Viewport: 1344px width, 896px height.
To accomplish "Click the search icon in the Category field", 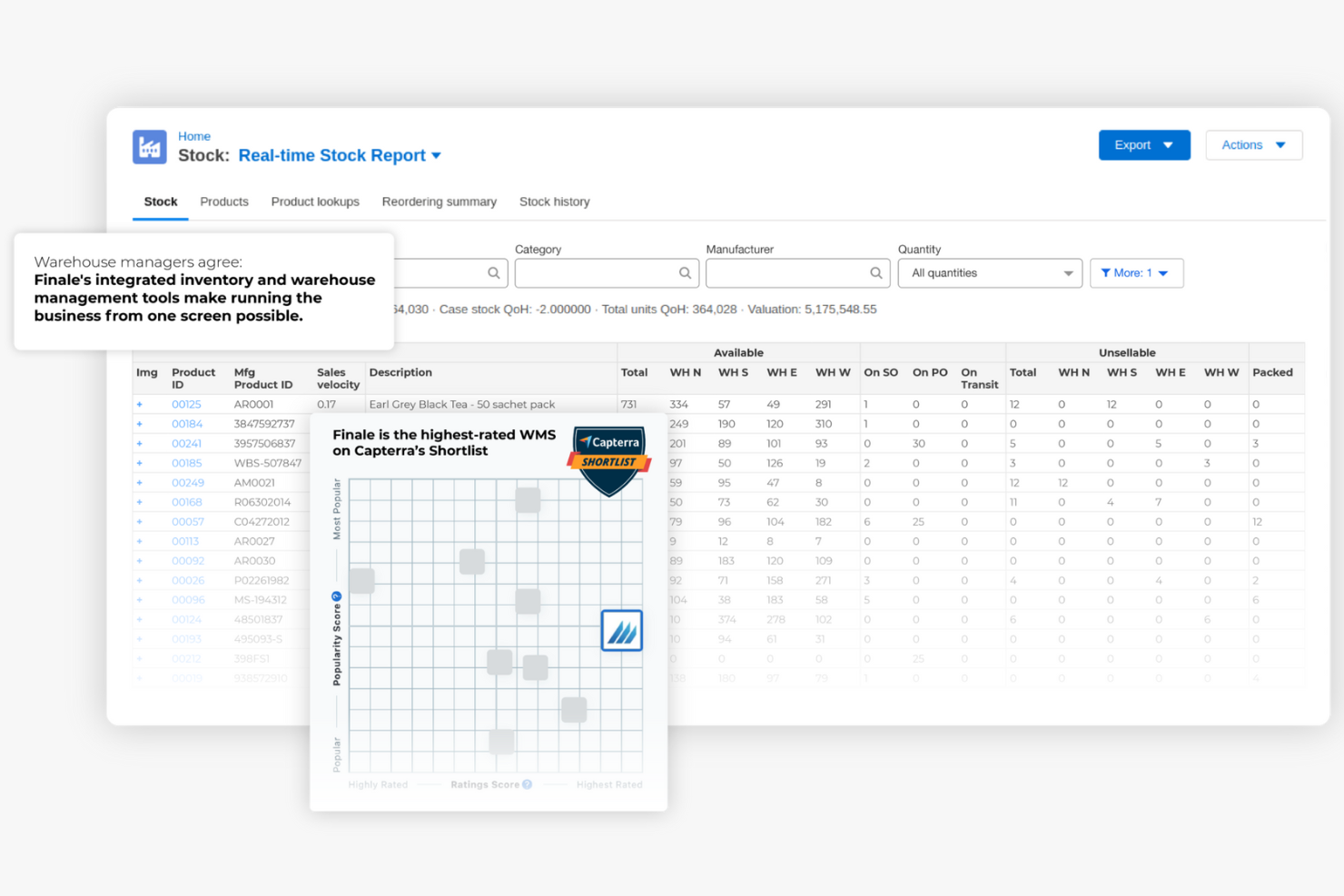I will coord(685,273).
